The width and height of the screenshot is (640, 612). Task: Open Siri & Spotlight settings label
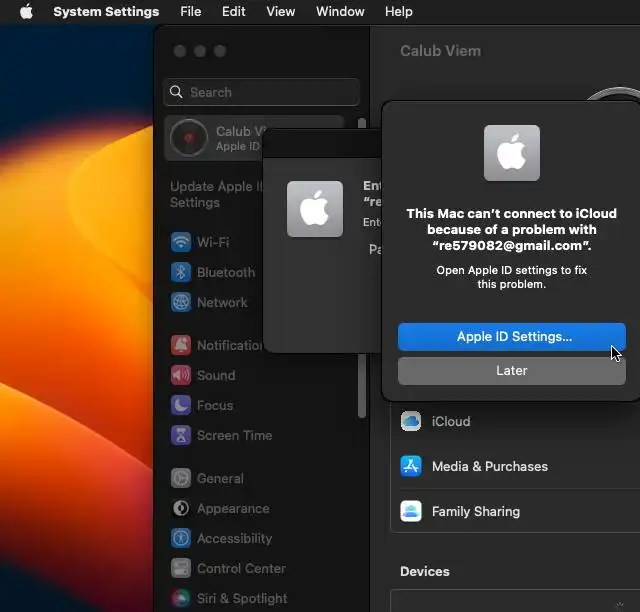click(x=242, y=599)
